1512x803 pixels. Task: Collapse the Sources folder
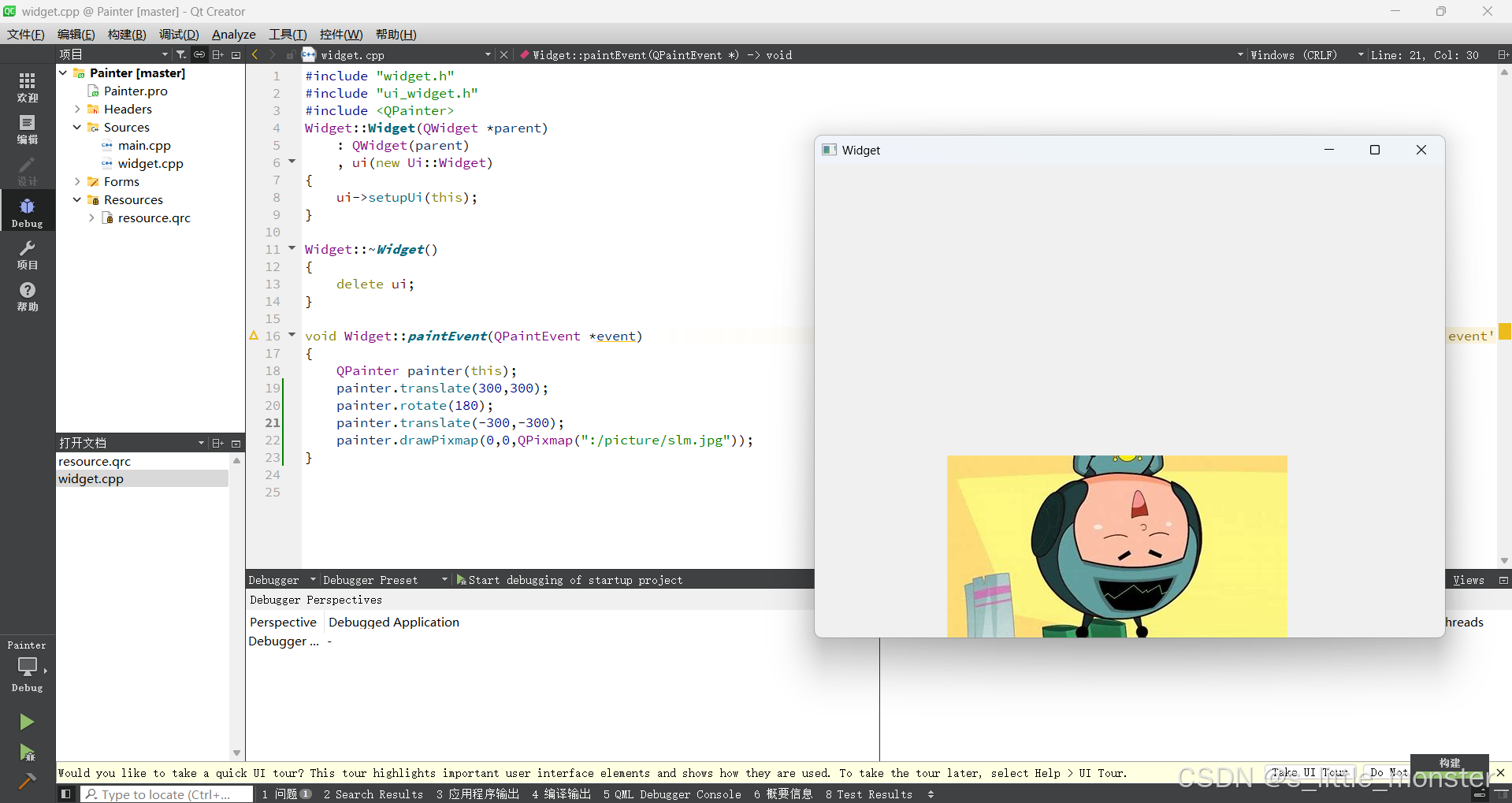point(77,127)
